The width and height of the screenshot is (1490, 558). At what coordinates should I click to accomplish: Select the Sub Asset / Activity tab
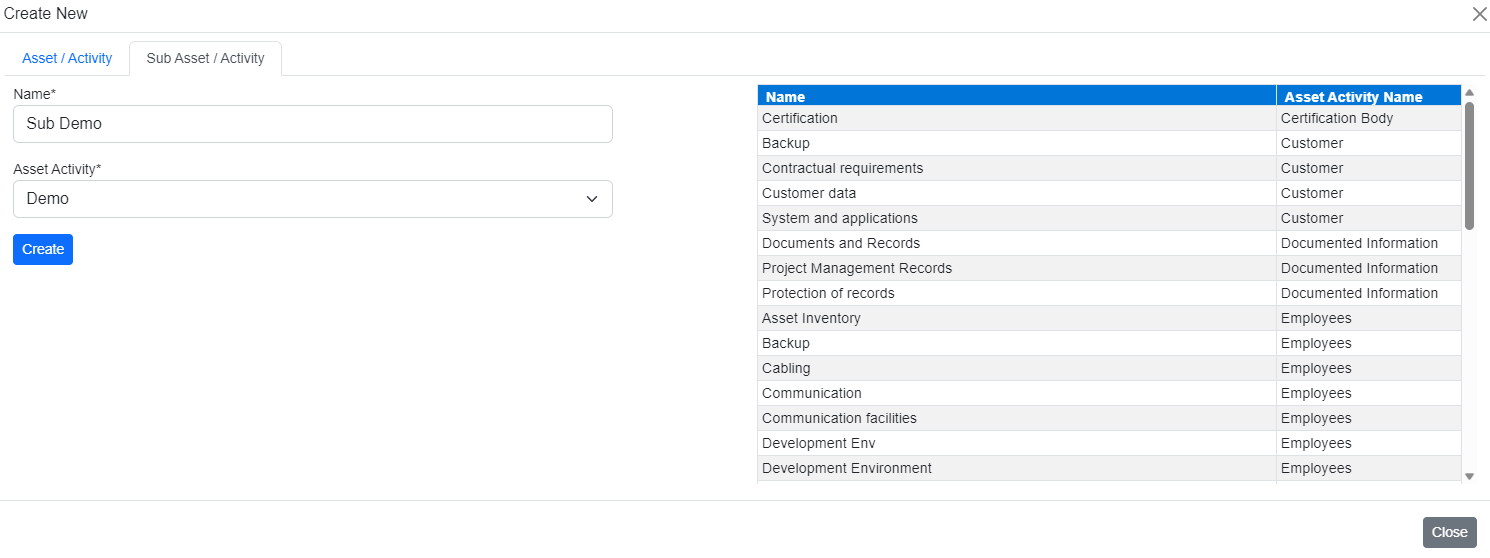click(x=205, y=58)
